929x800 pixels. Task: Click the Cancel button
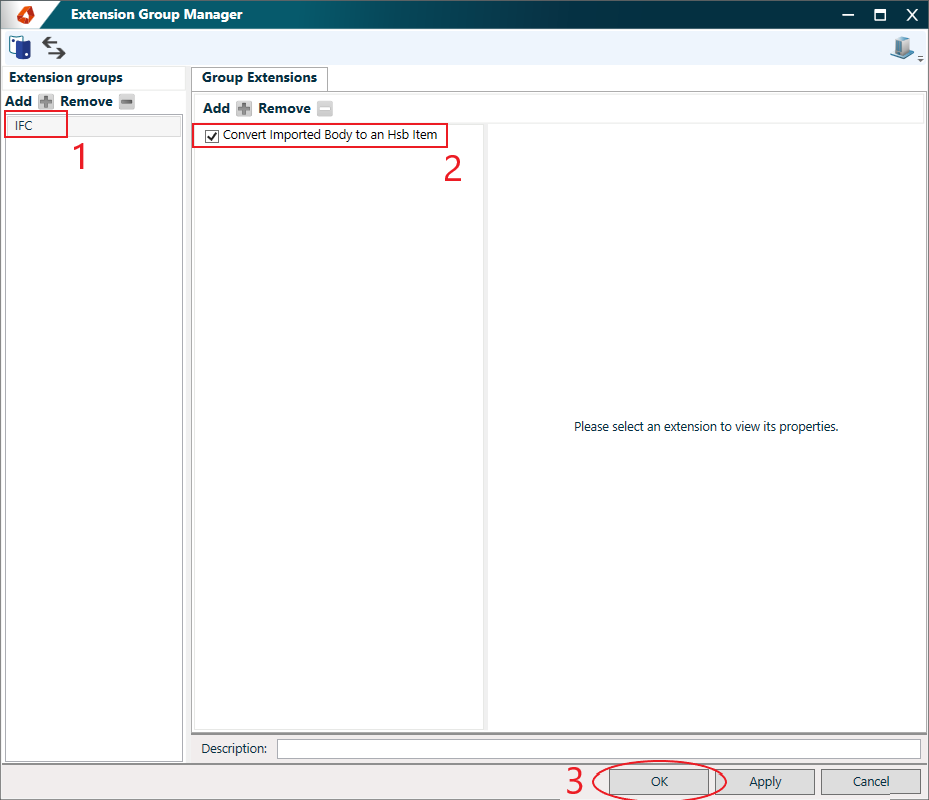pos(870,782)
